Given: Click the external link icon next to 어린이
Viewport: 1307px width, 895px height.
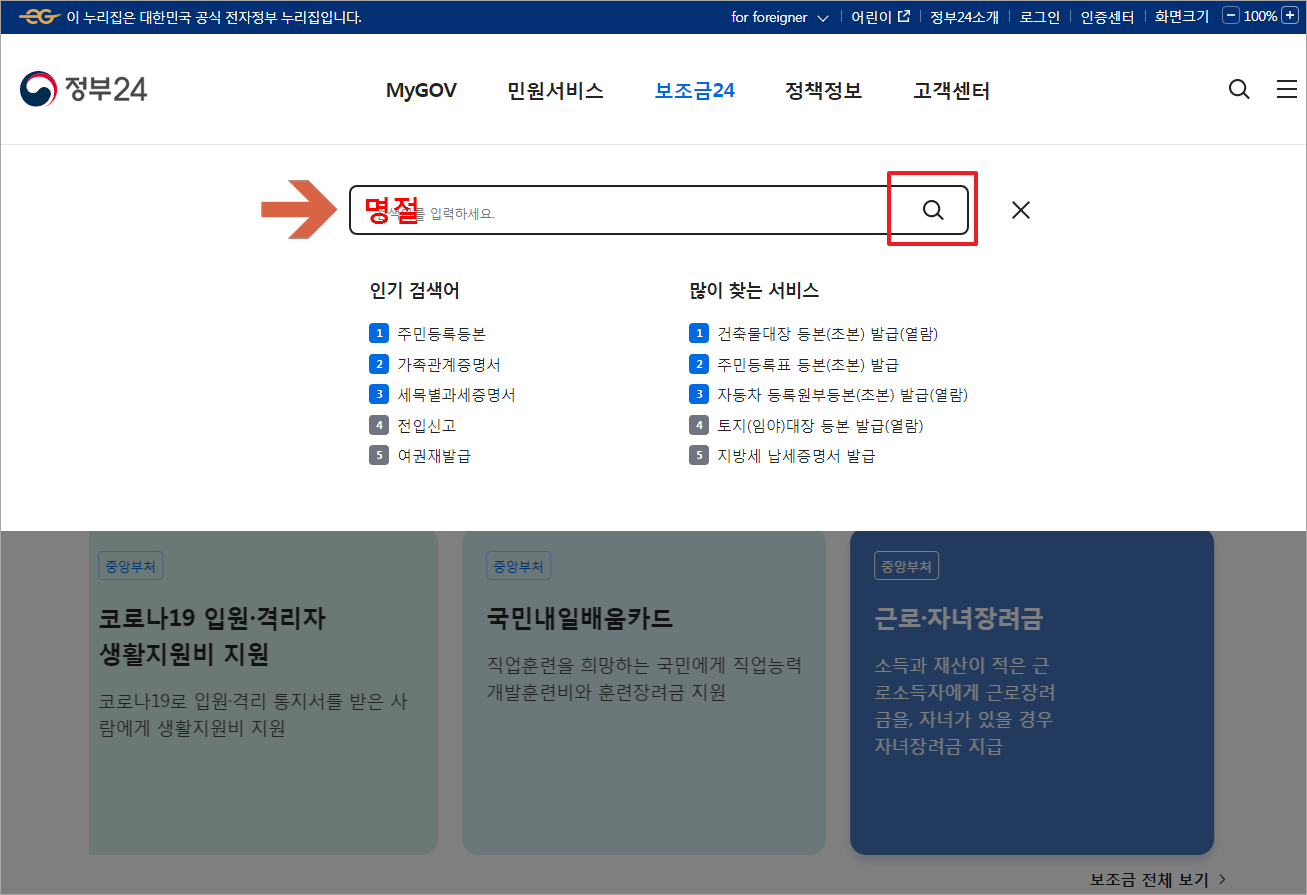Looking at the screenshot, I should point(903,16).
